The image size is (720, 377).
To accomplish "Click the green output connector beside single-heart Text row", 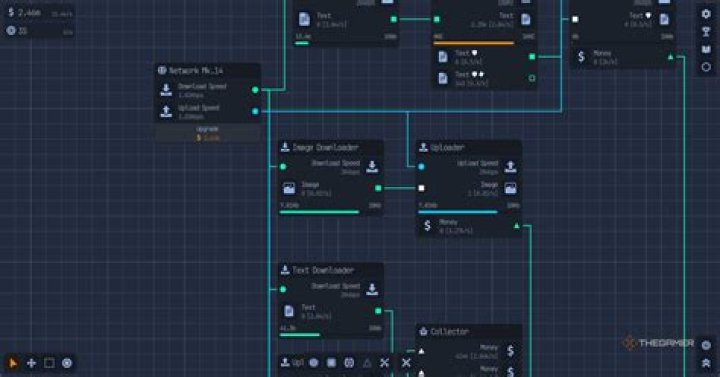I will tap(532, 57).
